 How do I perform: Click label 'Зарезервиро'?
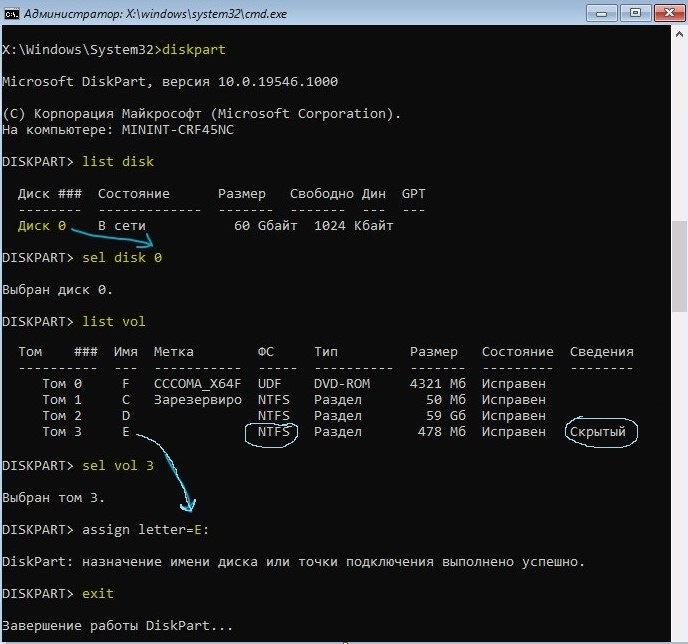coord(197,400)
